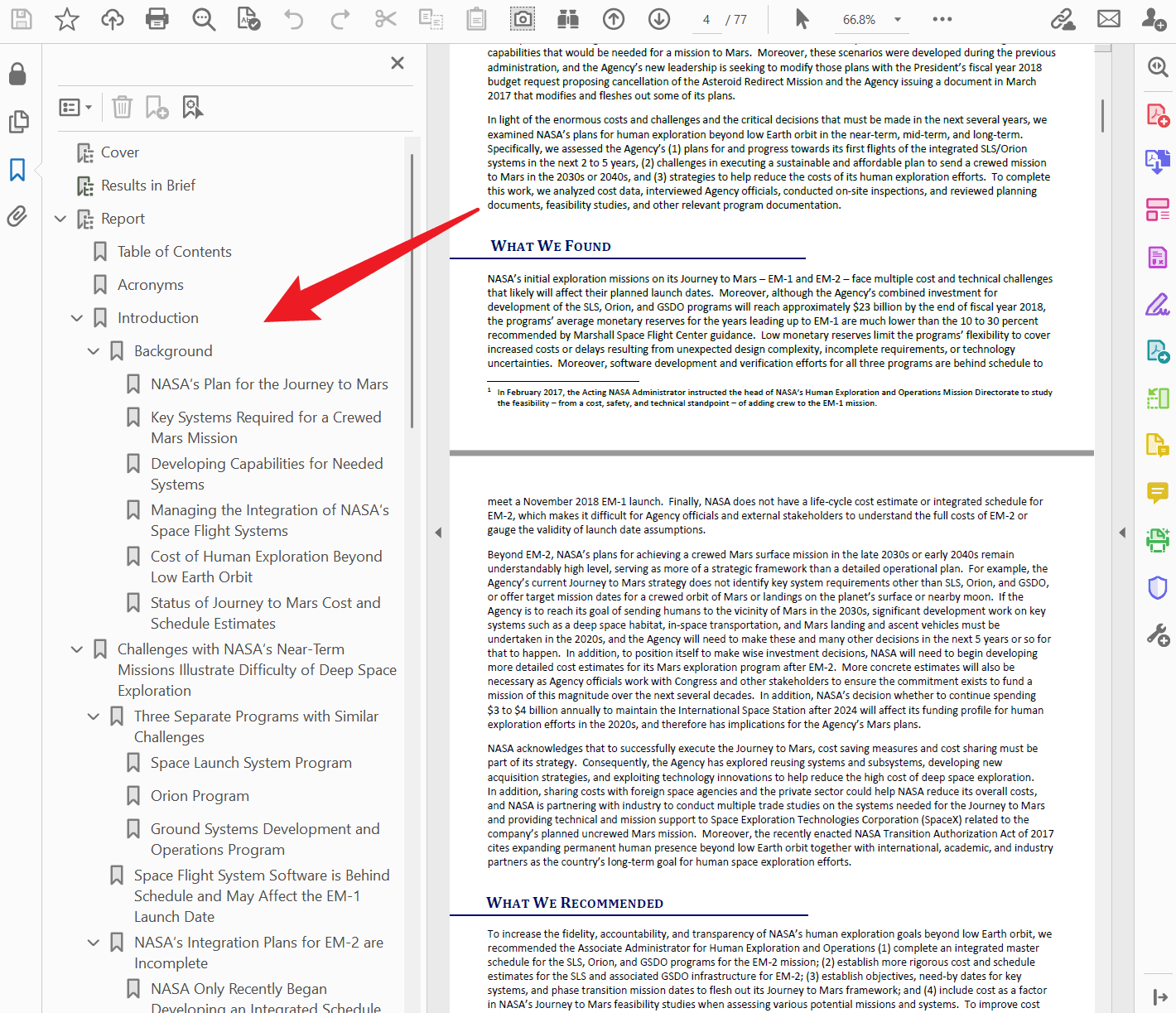The height and width of the screenshot is (1013, 1176).
Task: Choose the Selection arrow tool
Action: 802,19
